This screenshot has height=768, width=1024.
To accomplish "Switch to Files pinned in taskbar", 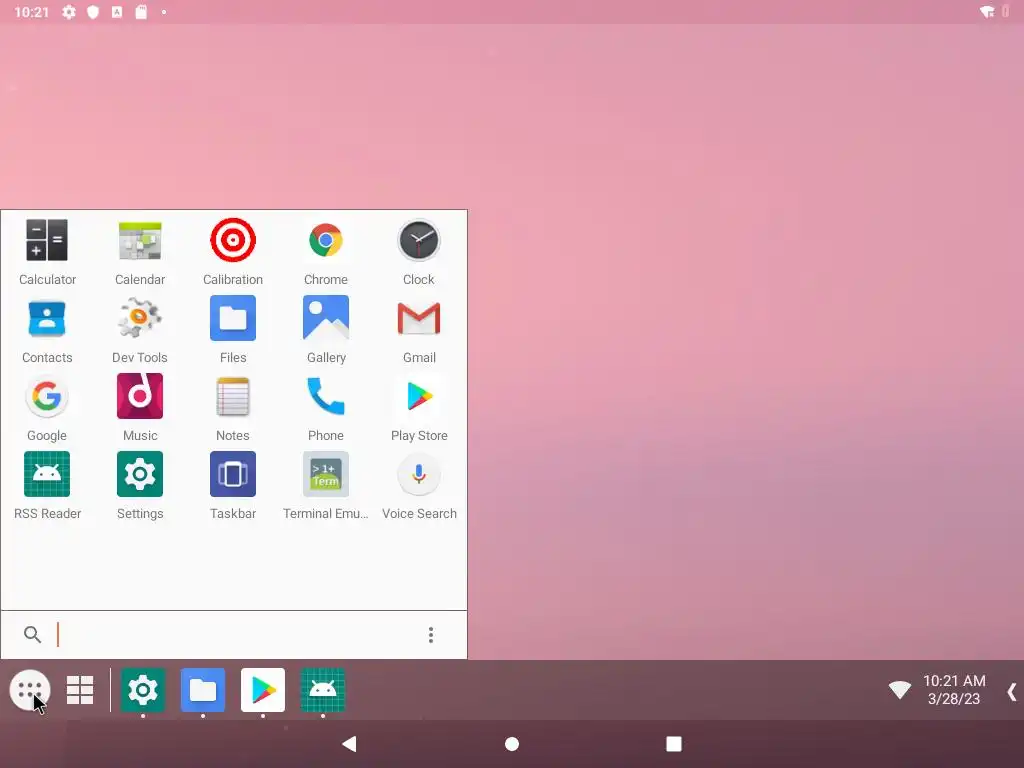I will tap(203, 690).
